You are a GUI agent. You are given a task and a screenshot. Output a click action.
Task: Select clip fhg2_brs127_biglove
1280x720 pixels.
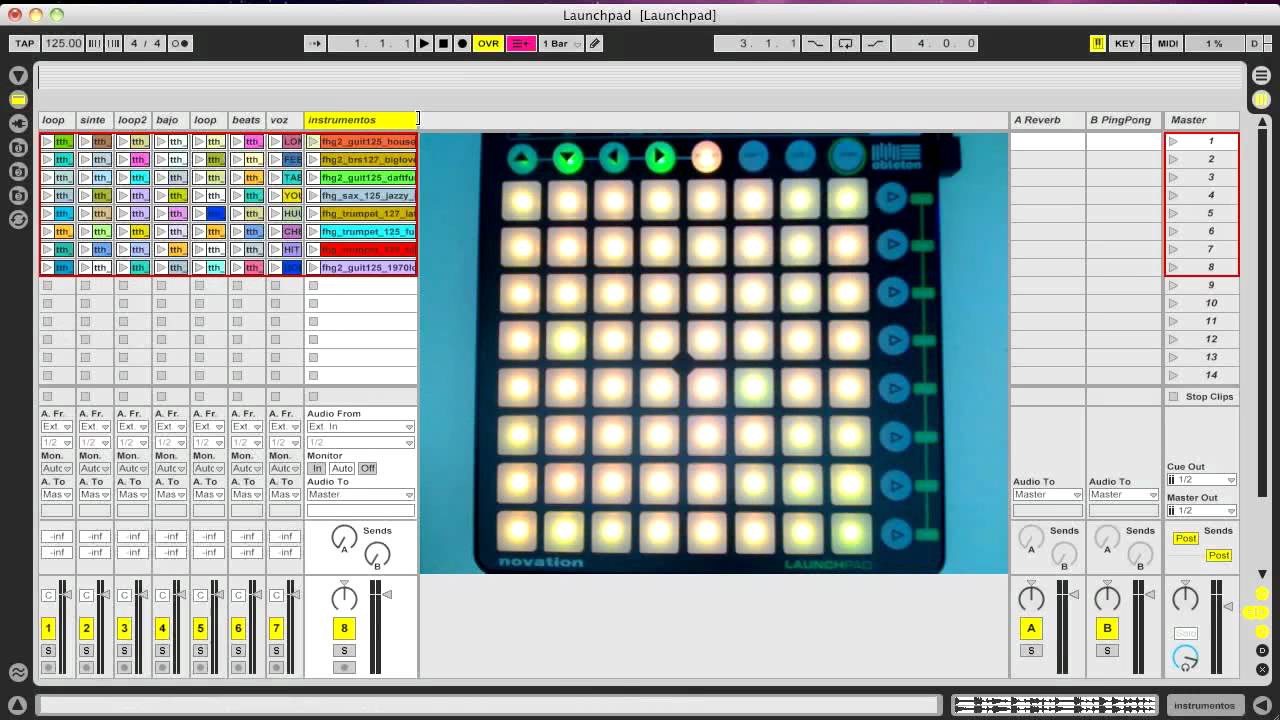click(x=368, y=160)
